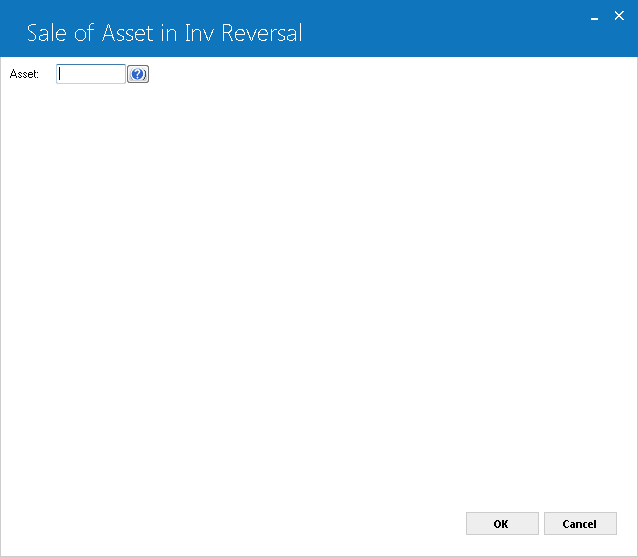
Task: Click inside the Asset text field
Action: [x=91, y=74]
